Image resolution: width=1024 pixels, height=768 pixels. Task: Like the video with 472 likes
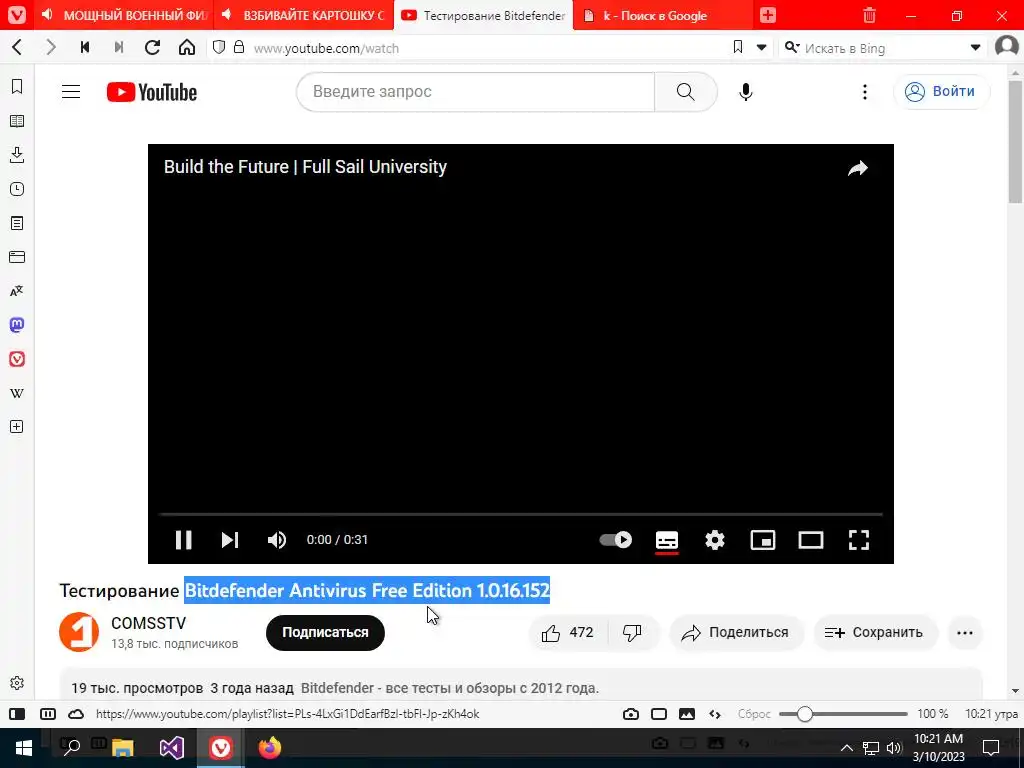point(567,632)
